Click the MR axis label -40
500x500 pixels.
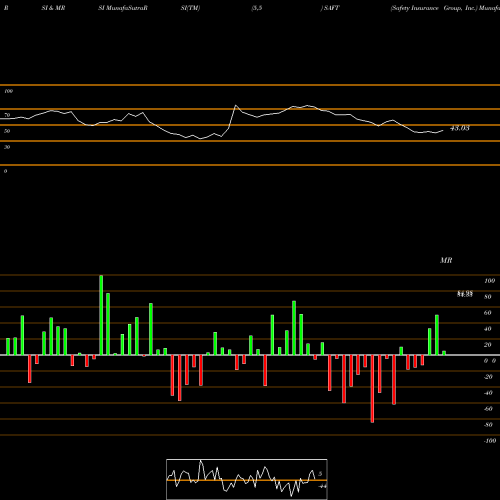pyautogui.click(x=488, y=393)
